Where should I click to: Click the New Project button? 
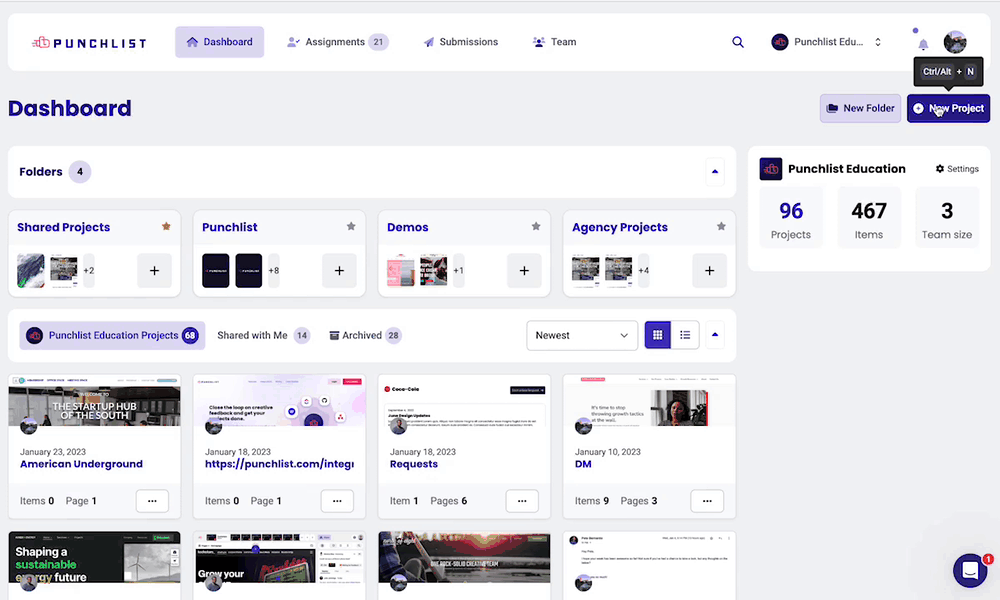coord(948,108)
